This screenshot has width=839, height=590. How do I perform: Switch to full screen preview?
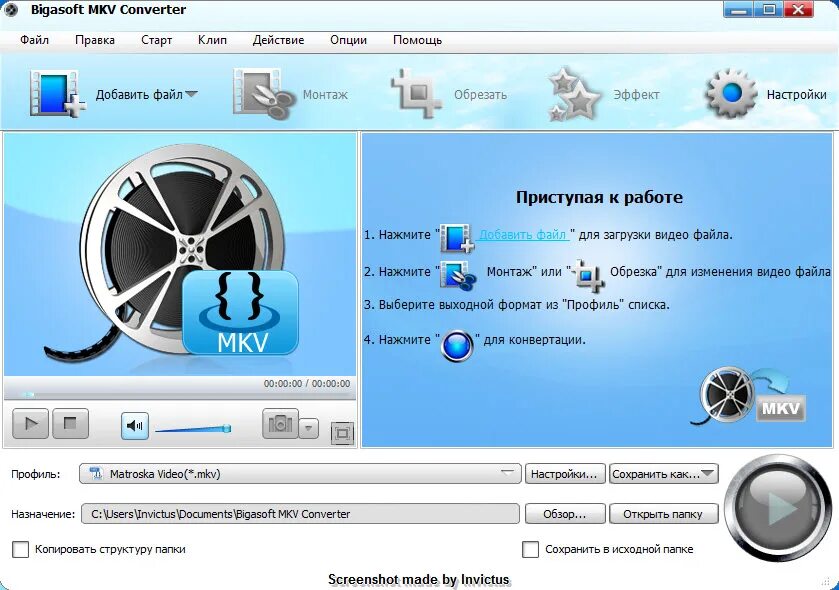342,433
